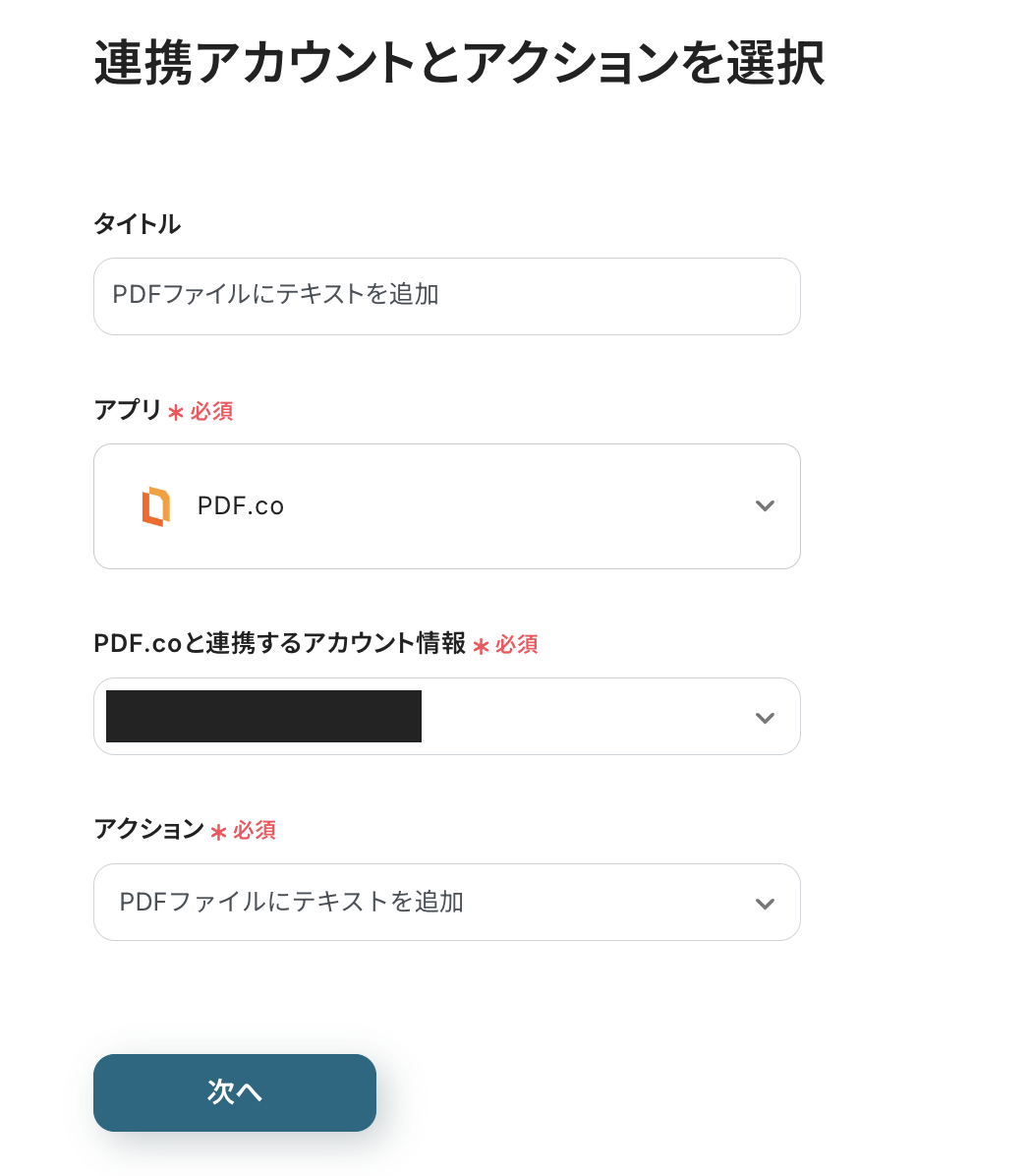Image resolution: width=1030 pixels, height=1176 pixels.
Task: Click the PDF.coと連携するアカウント情報 label
Action: tap(279, 644)
